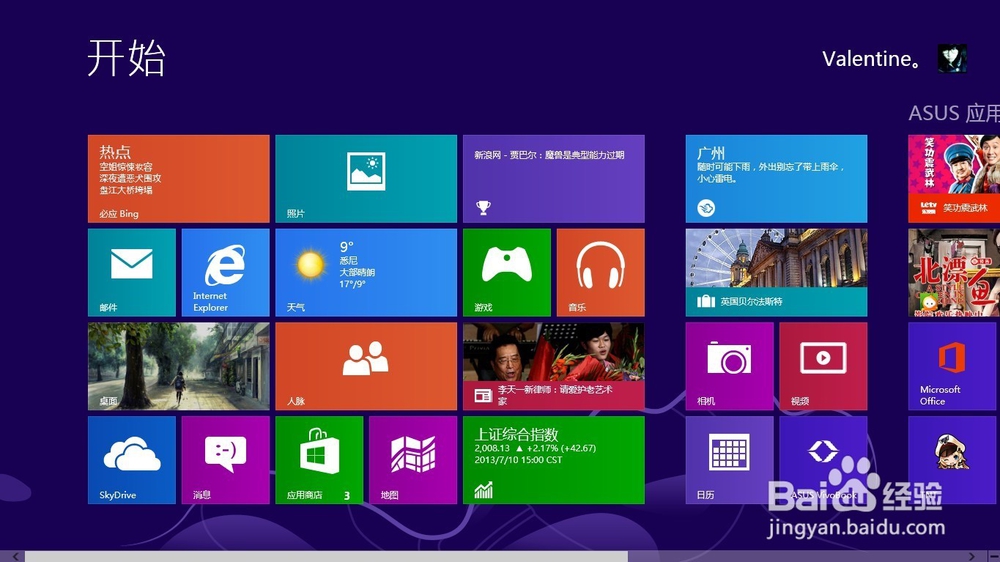Click the left scrollbar arrow

[x=15, y=557]
